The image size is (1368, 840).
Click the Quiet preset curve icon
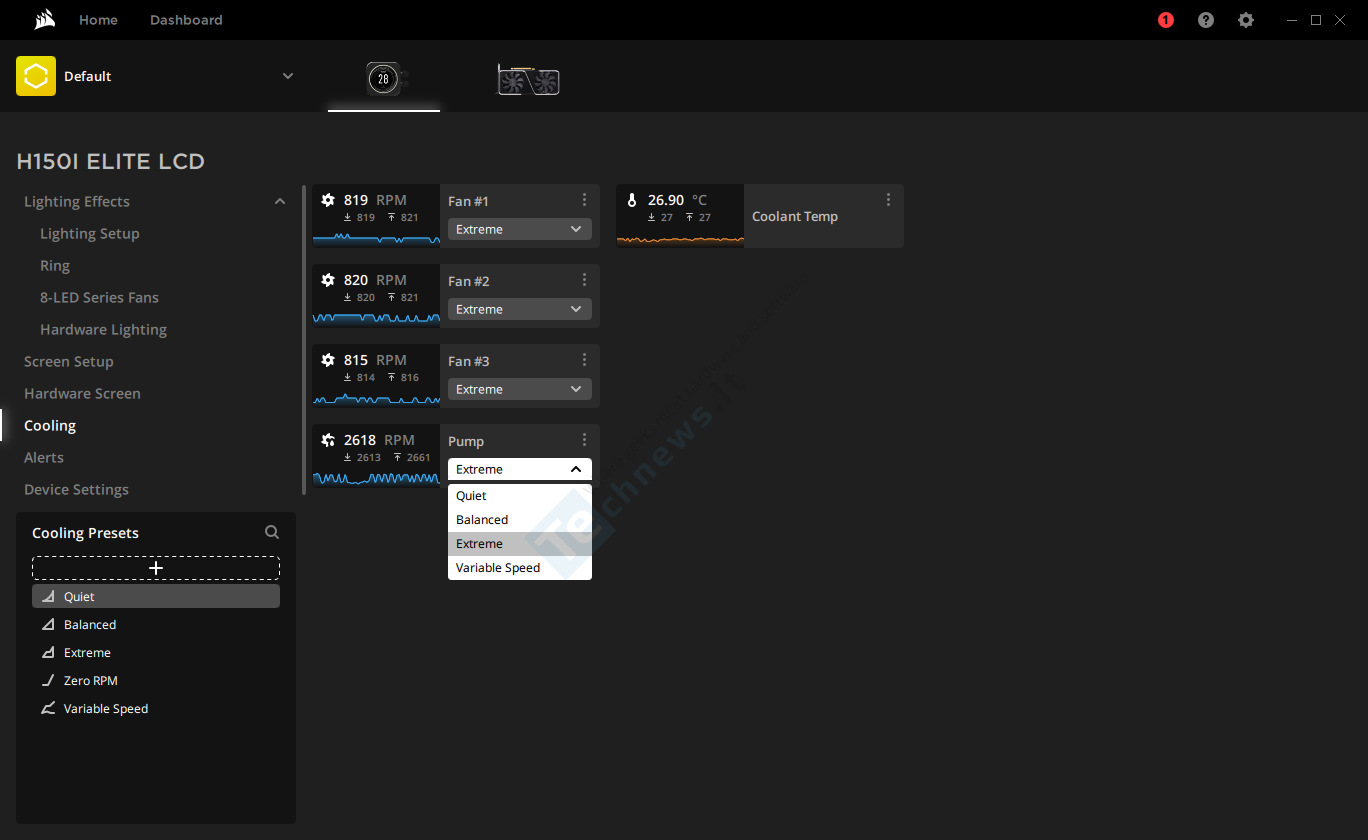(48, 596)
